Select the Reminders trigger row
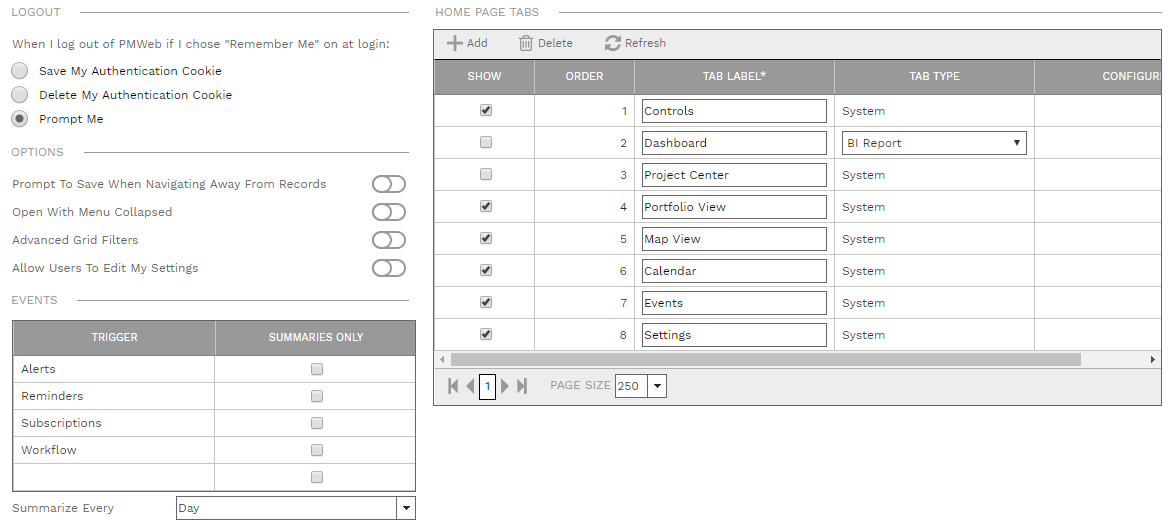1171x525 pixels. point(214,396)
